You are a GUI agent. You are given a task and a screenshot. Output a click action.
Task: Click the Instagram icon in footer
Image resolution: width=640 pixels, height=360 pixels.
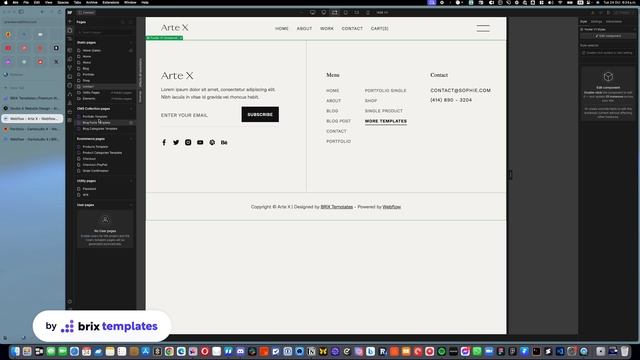click(188, 142)
